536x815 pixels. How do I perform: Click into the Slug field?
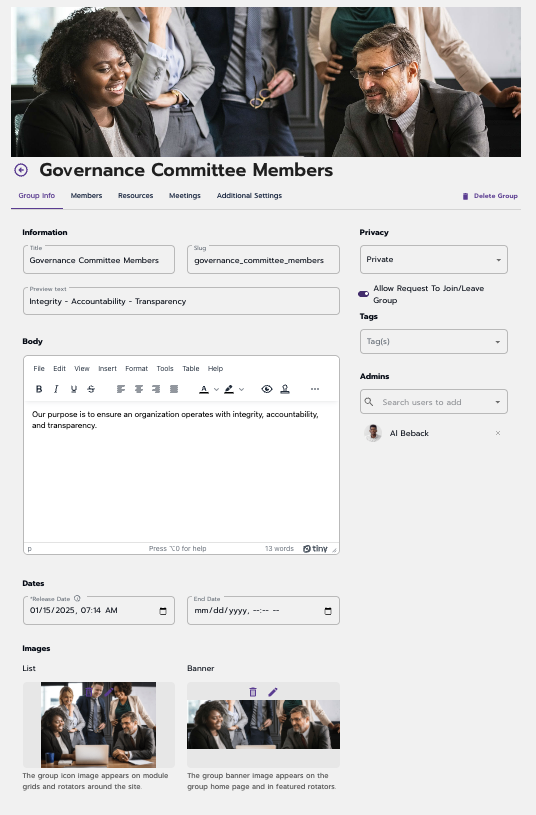click(x=263, y=260)
